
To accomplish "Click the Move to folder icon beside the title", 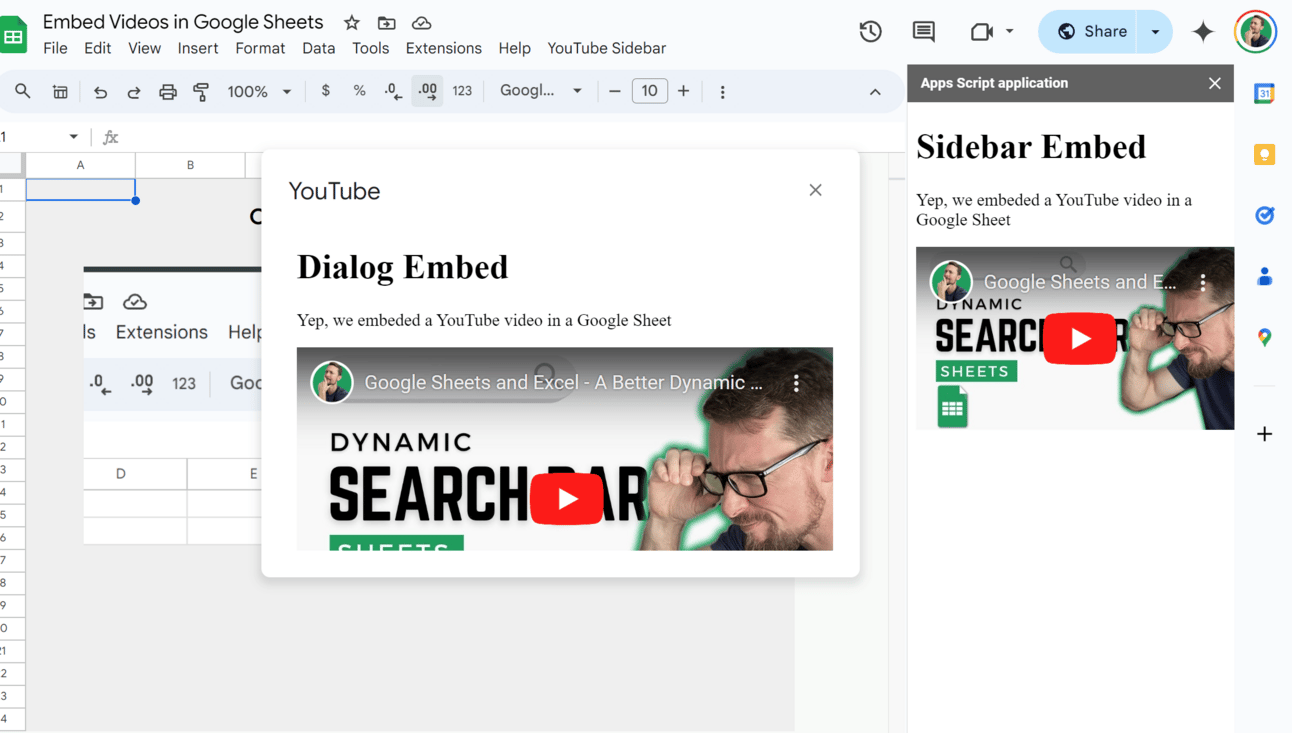I will (386, 22).
